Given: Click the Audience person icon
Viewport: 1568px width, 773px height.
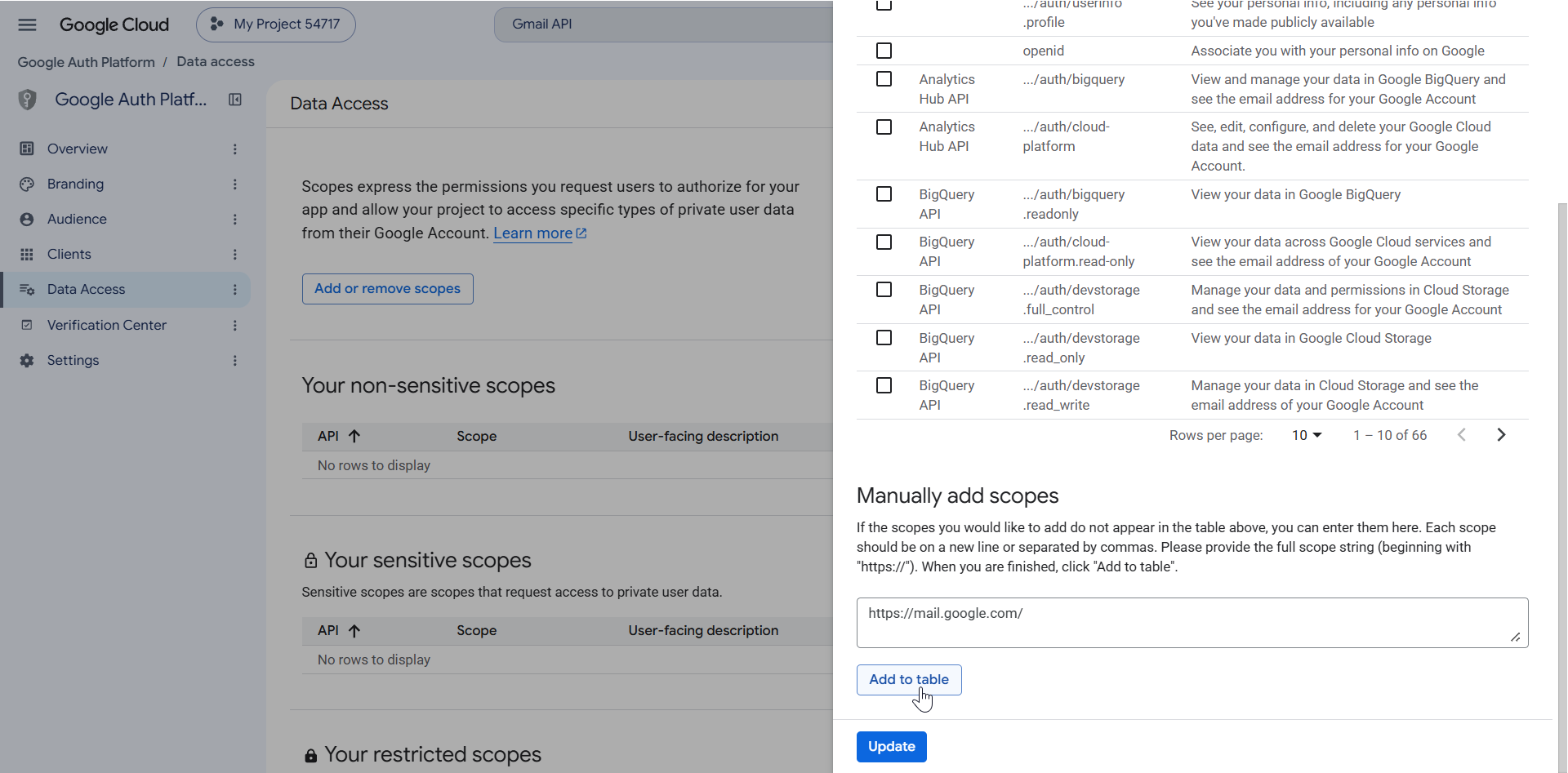Looking at the screenshot, I should (x=27, y=219).
